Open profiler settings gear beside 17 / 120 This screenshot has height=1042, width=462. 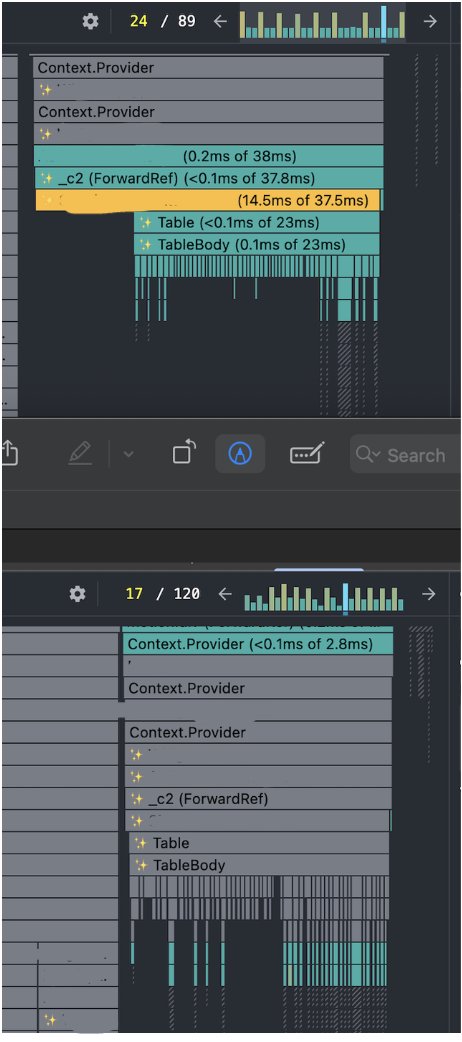coord(78,593)
